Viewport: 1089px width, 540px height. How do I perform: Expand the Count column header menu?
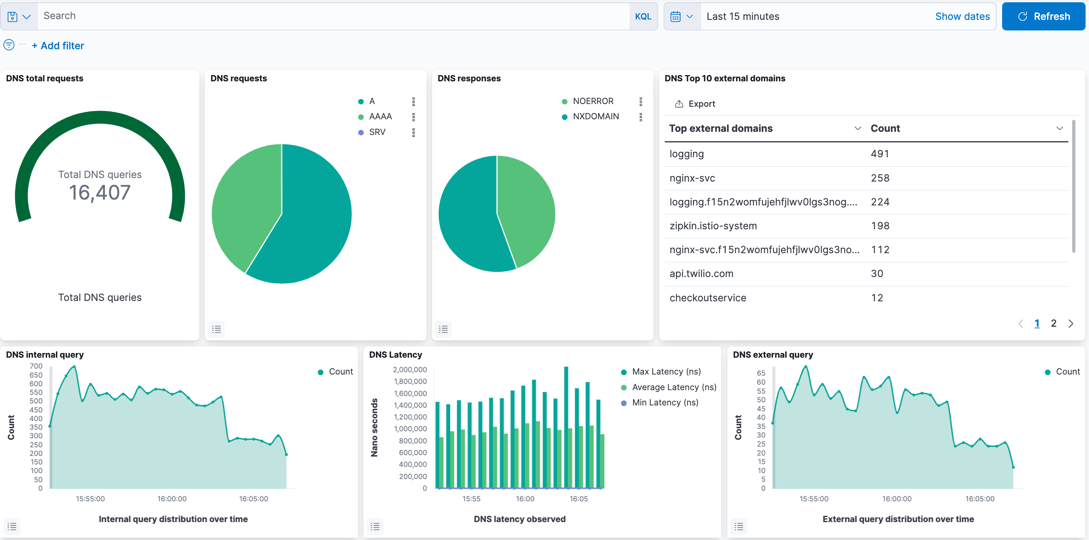tap(1059, 129)
